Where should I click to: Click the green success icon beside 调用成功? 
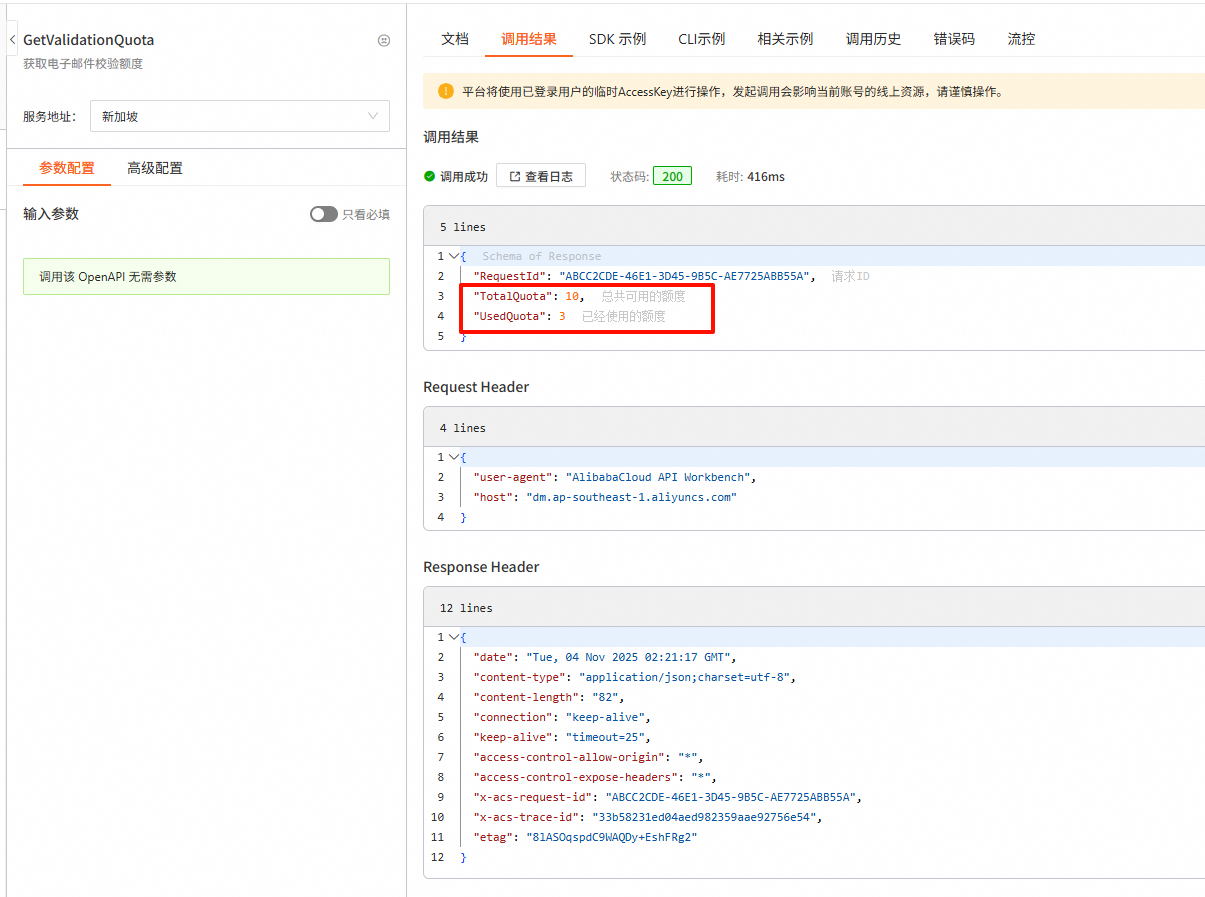click(x=429, y=176)
